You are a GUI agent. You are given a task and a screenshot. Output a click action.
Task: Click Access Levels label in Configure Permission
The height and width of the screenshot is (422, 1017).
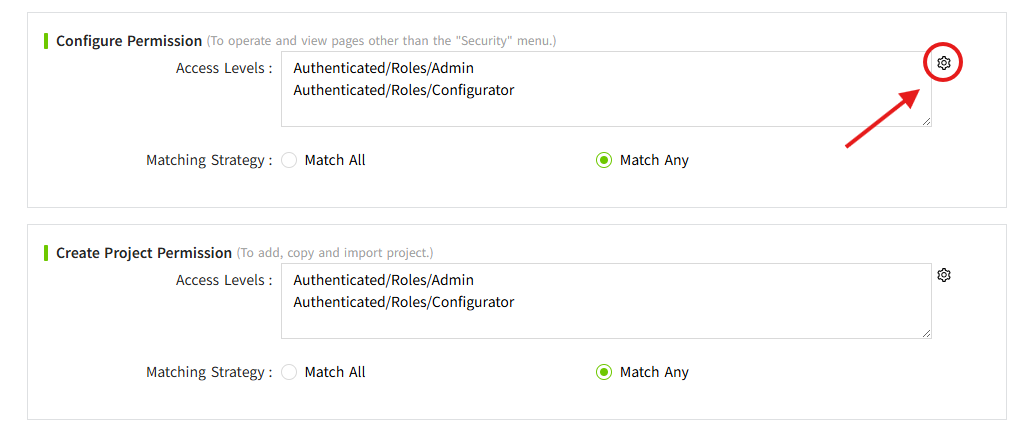pyautogui.click(x=223, y=68)
